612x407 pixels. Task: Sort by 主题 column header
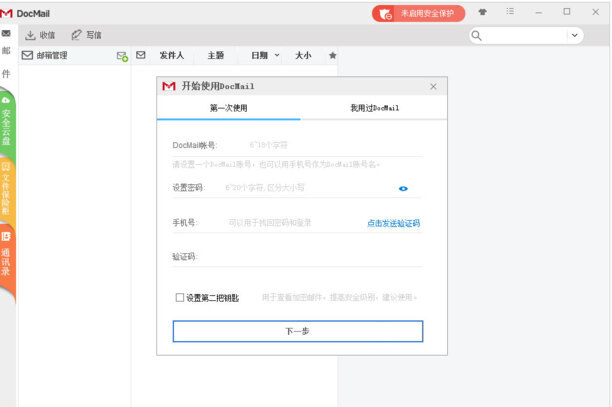tap(215, 55)
